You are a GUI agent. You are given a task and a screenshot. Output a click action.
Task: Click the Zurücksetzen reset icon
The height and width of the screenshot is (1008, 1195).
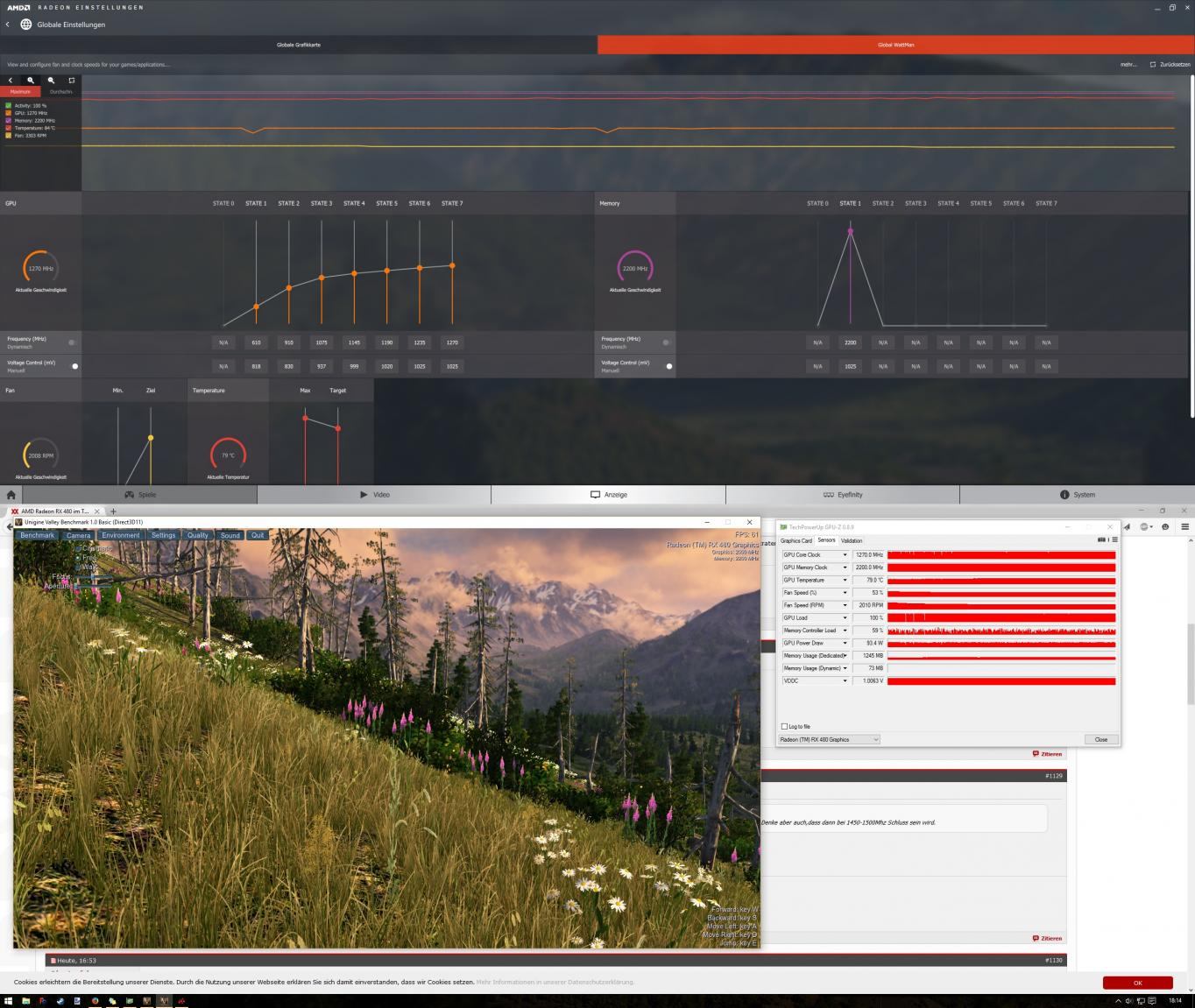click(1154, 64)
